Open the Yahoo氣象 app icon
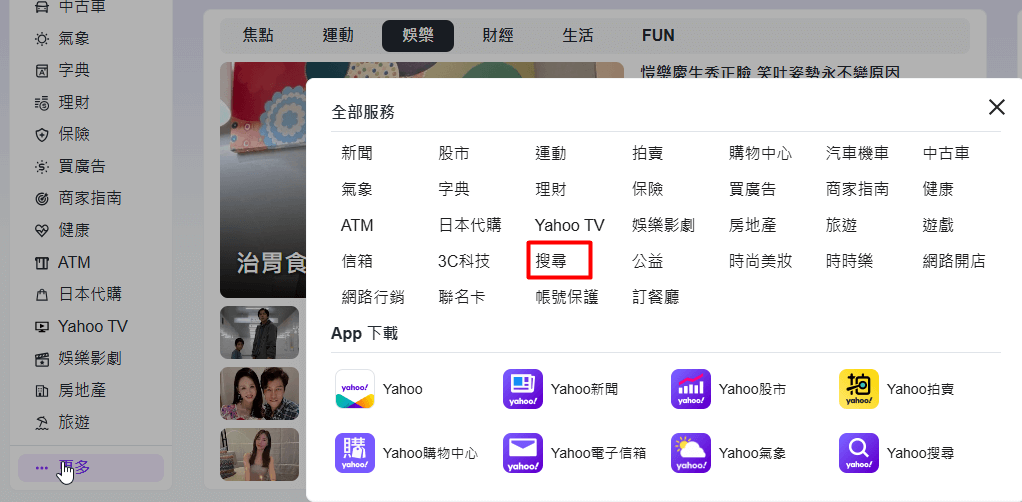The width and height of the screenshot is (1022, 502). click(x=691, y=453)
